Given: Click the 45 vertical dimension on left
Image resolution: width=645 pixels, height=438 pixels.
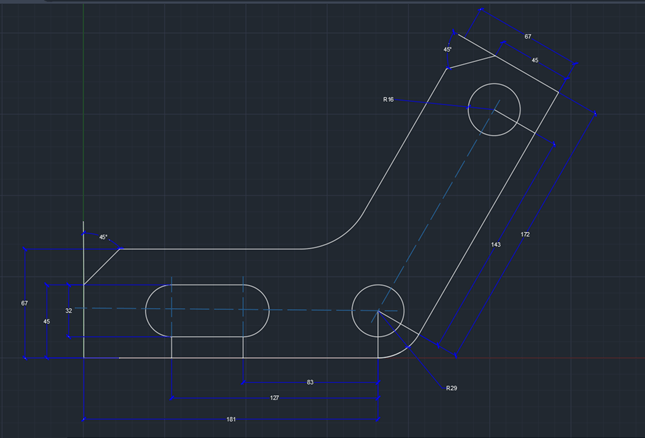Looking at the screenshot, I should 46,321.
